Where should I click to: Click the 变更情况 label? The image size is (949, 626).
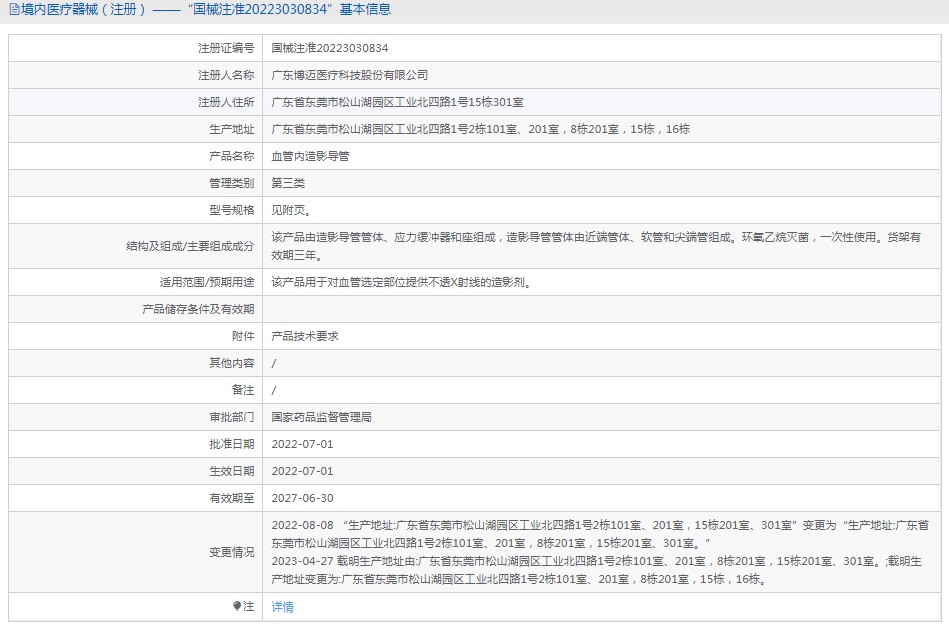click(x=232, y=552)
